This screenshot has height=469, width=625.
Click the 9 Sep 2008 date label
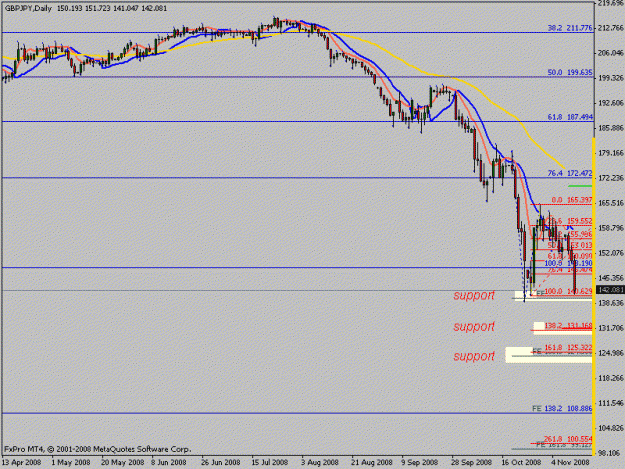click(x=420, y=463)
